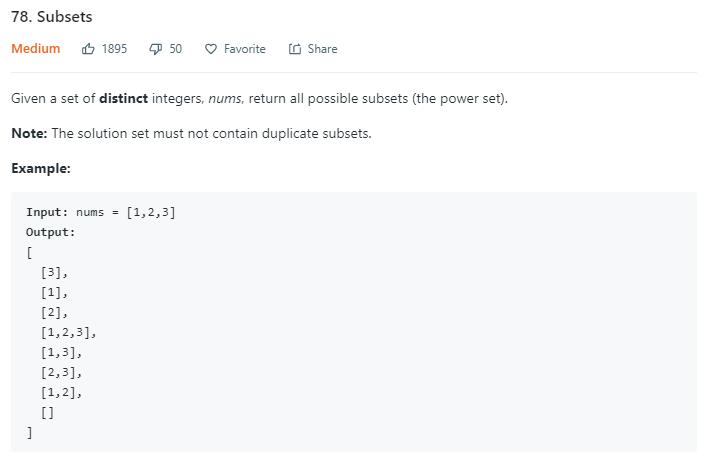Click the 1895 likes count

click(x=114, y=49)
